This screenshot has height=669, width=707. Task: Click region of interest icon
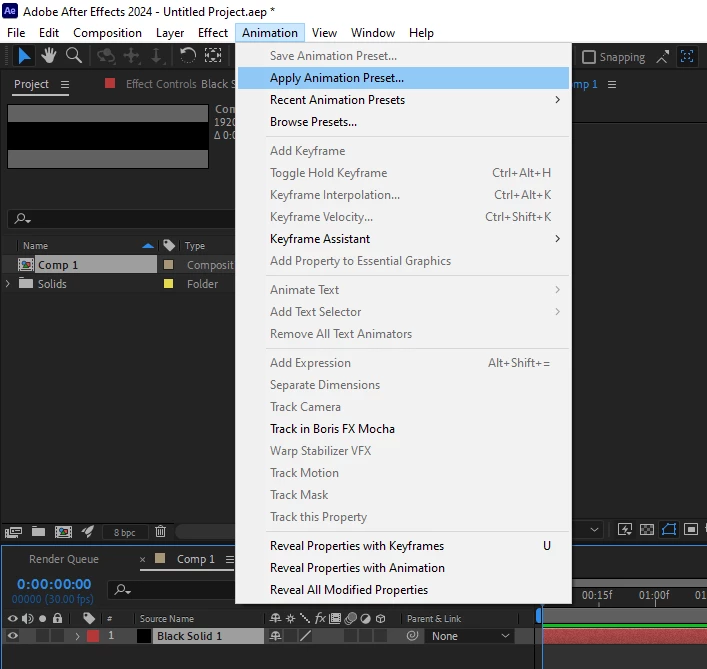pyautogui.click(x=691, y=529)
